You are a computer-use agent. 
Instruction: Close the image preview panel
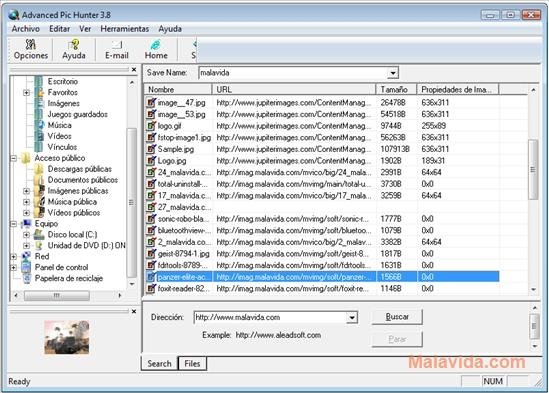point(134,311)
